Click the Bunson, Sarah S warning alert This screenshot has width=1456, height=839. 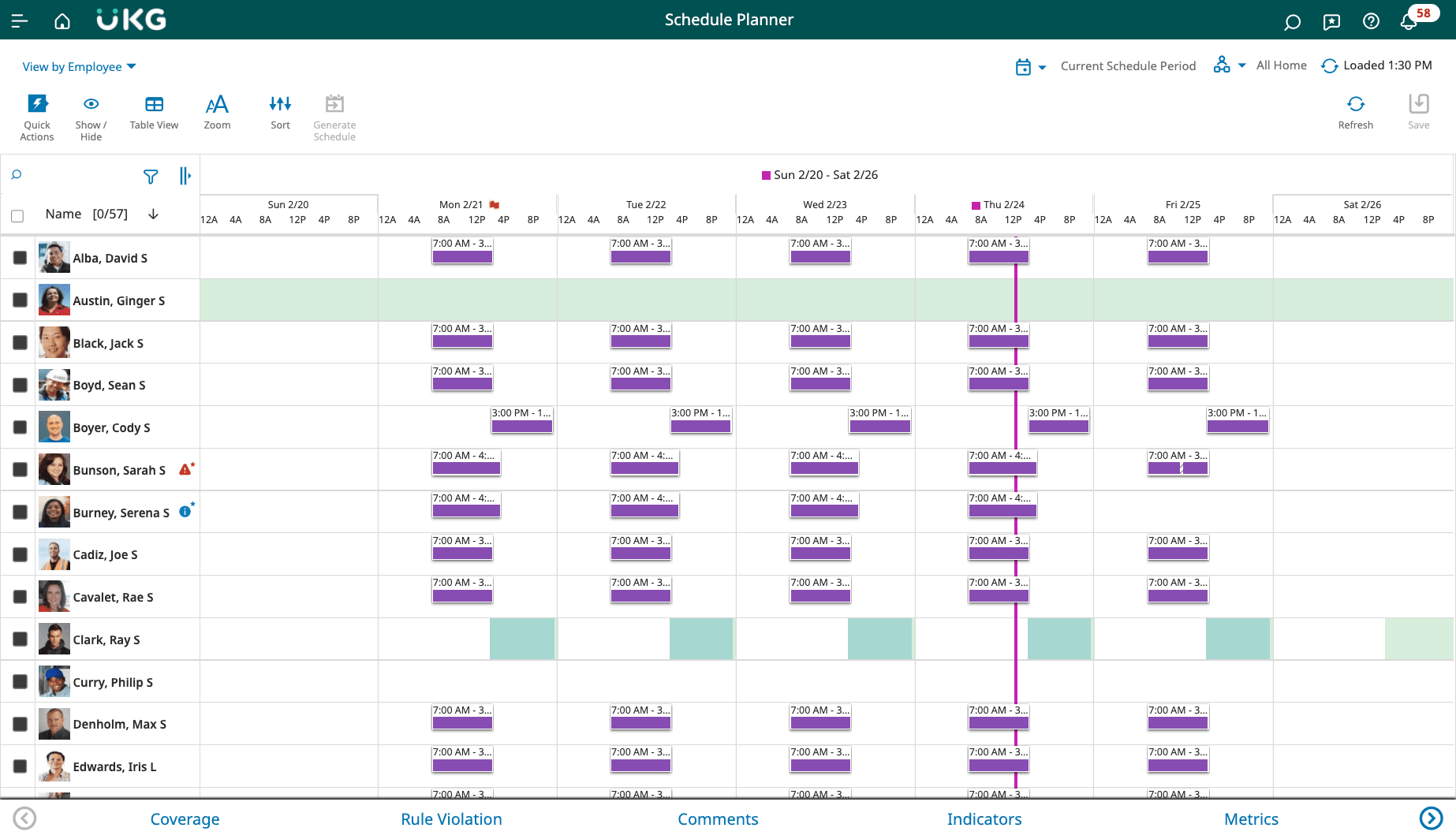pyautogui.click(x=185, y=469)
